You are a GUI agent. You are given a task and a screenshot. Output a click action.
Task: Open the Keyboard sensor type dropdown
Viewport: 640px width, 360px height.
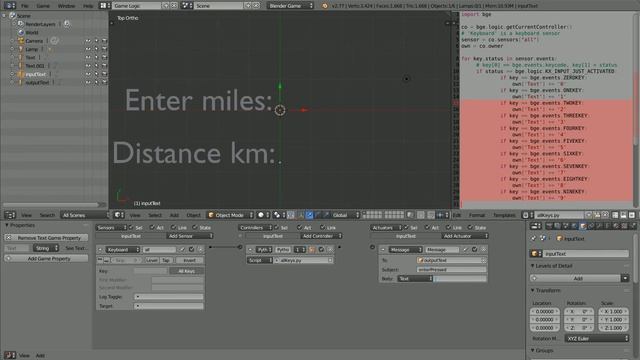pos(123,249)
